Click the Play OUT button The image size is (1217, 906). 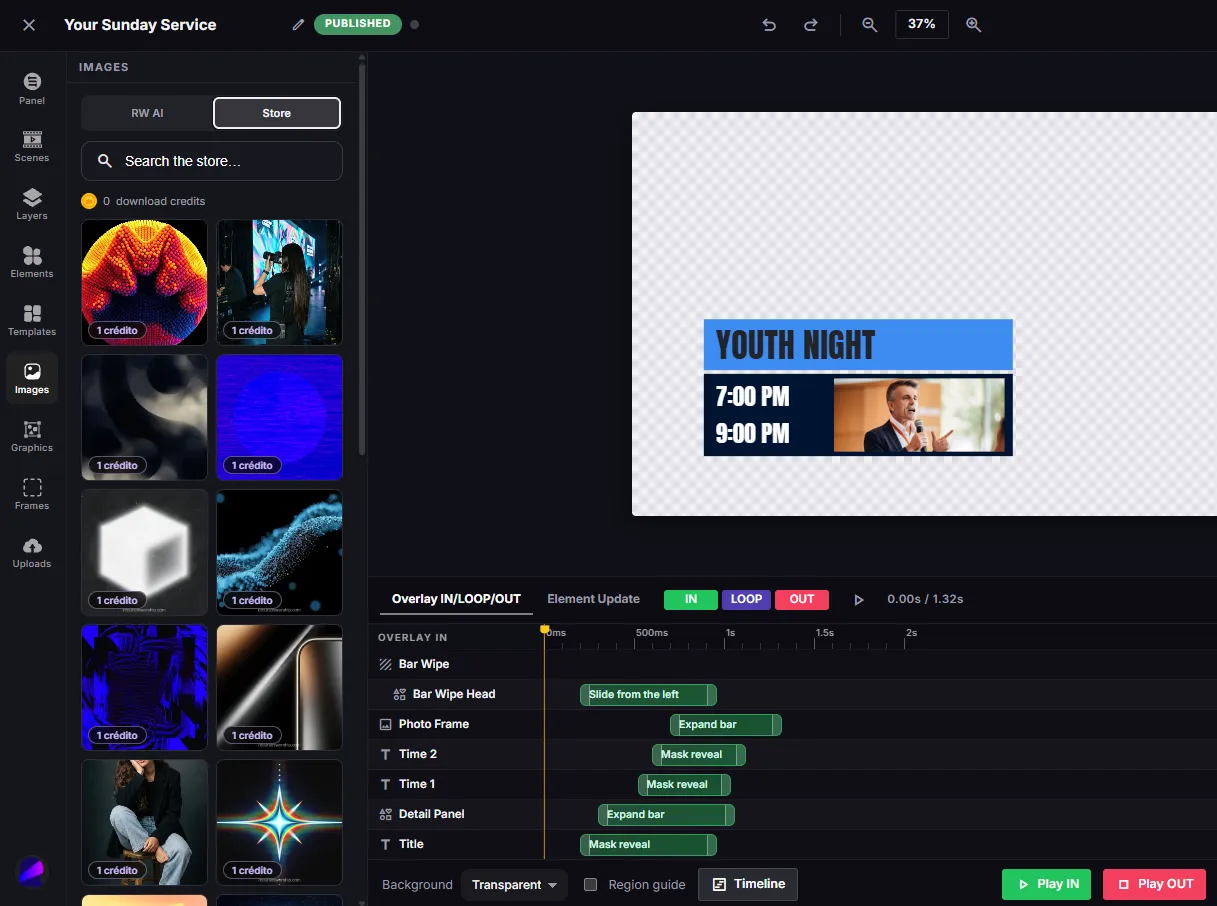1155,884
